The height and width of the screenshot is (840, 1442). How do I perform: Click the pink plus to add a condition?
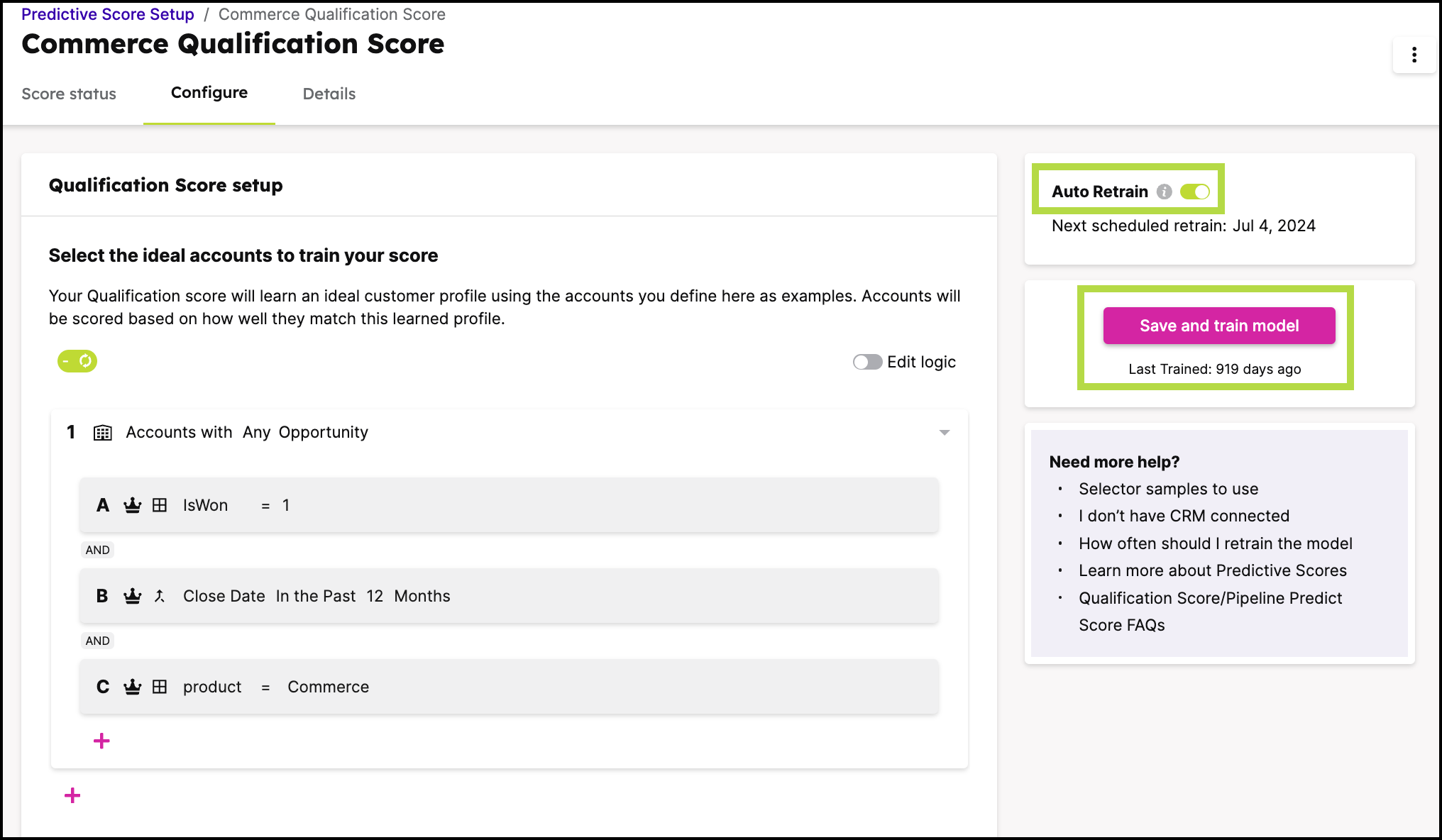point(101,740)
